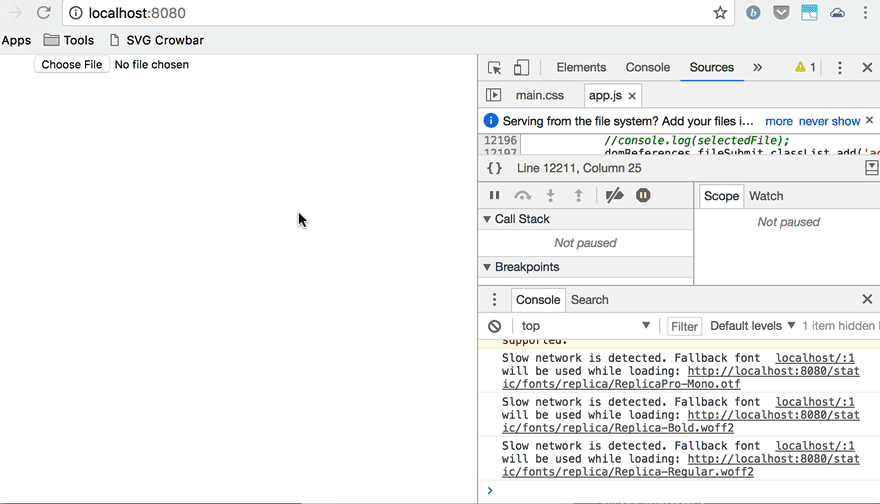This screenshot has width=880, height=504.
Task: Click the coverage icon in the status bar
Action: coord(872,167)
